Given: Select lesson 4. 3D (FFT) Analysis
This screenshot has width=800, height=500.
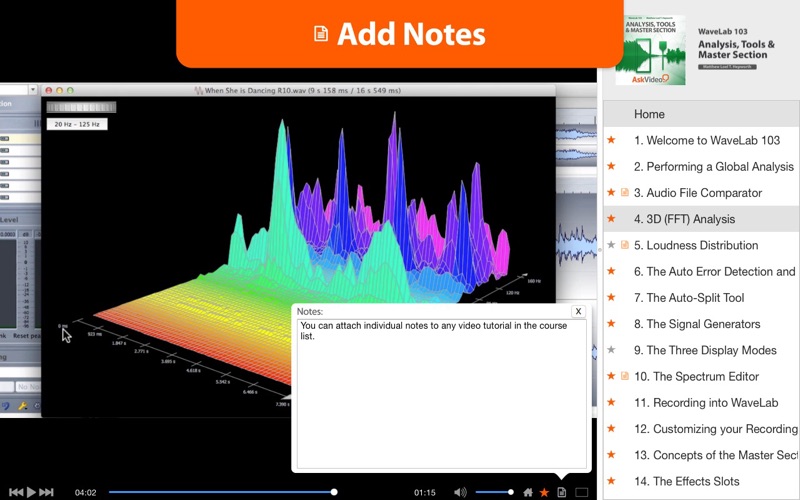Looking at the screenshot, I should [x=702, y=219].
